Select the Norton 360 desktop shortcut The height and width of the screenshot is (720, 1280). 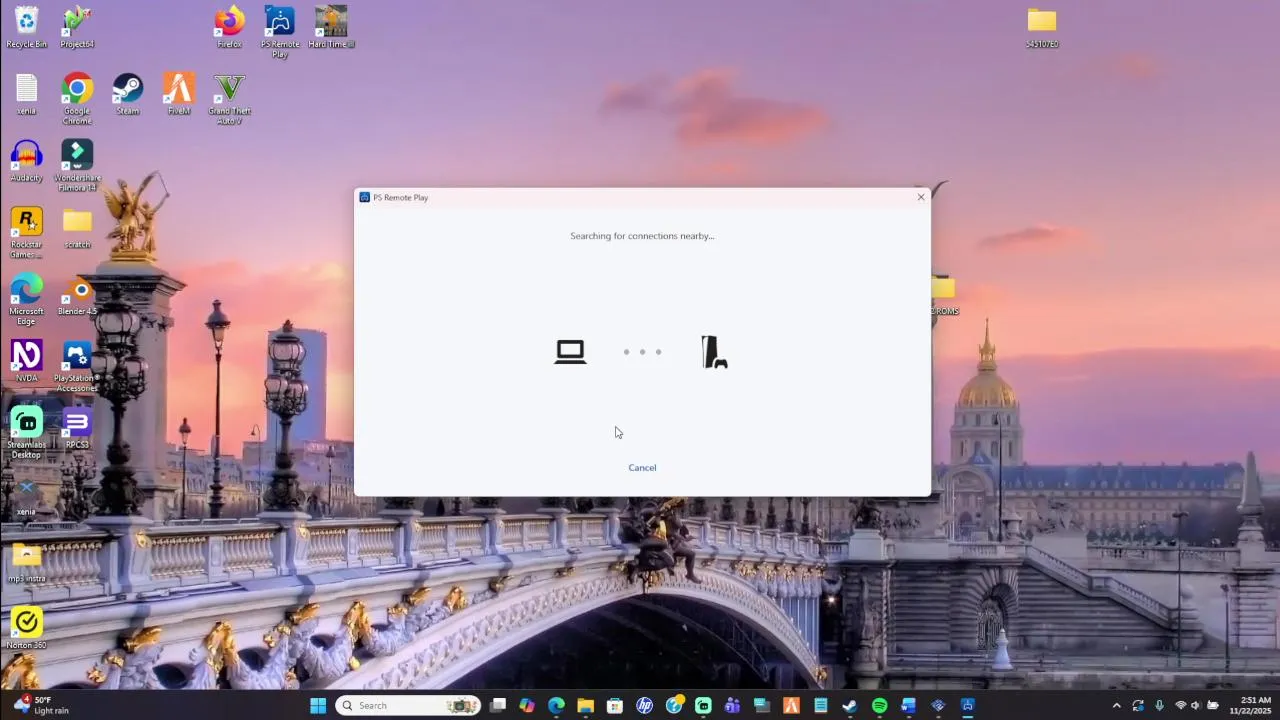coord(27,628)
